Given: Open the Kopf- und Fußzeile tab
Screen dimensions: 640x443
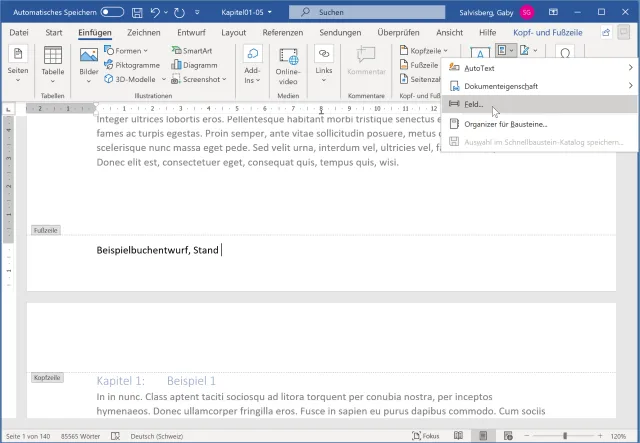Looking at the screenshot, I should tap(548, 32).
